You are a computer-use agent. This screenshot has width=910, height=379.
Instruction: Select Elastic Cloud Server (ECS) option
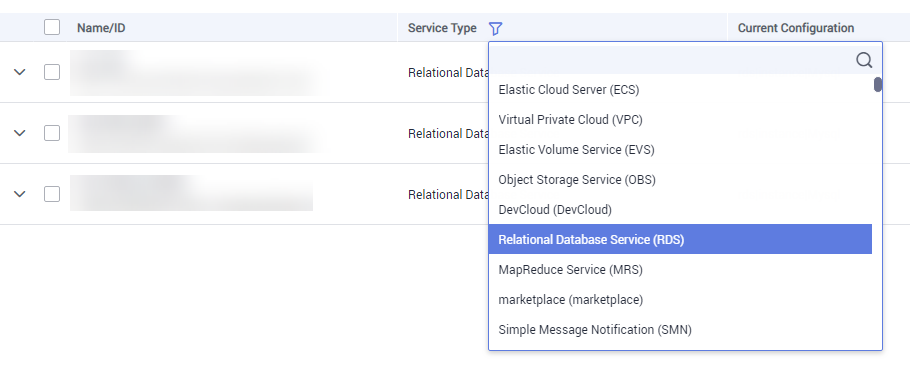tap(680, 89)
